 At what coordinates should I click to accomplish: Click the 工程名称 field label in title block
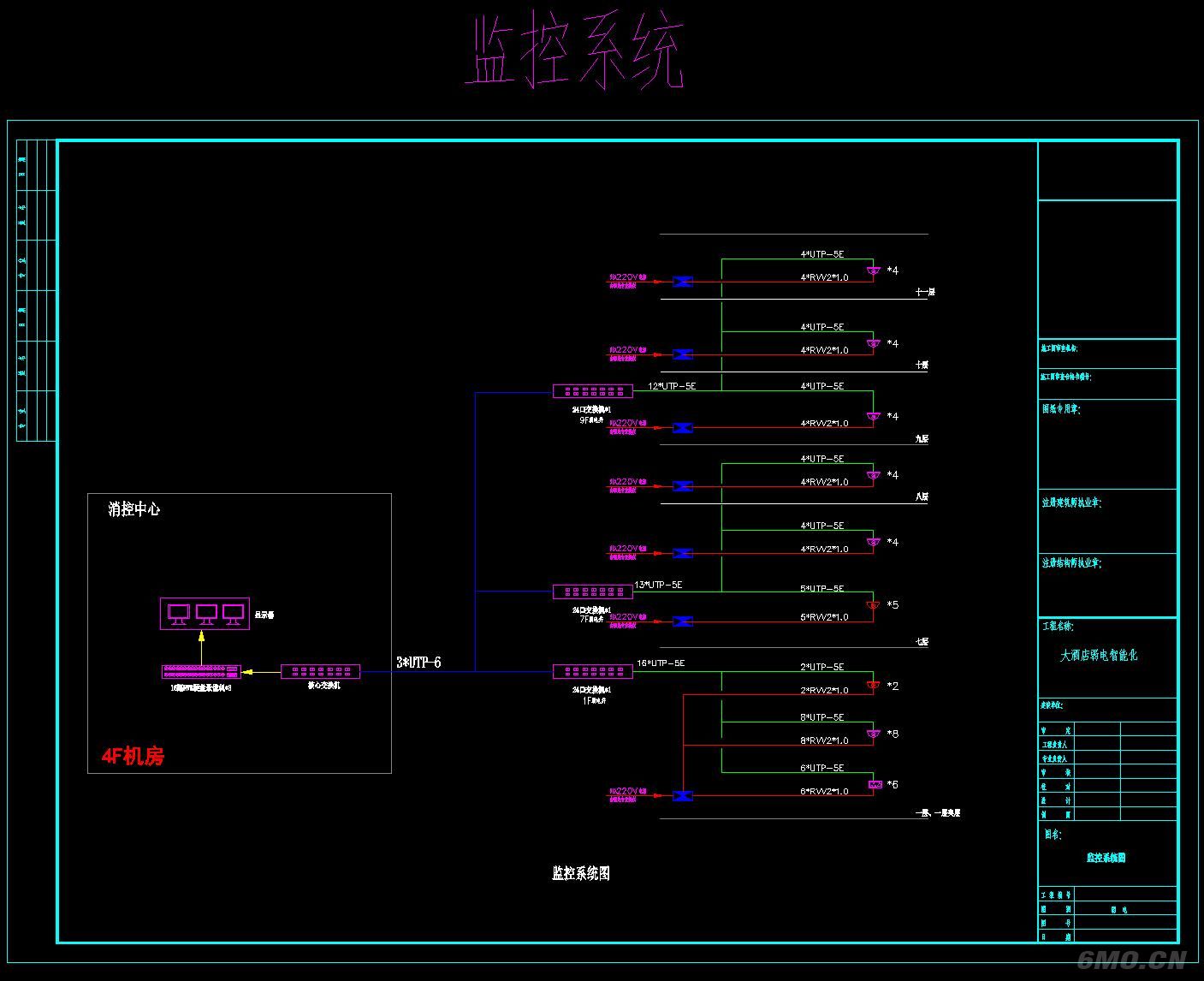pyautogui.click(x=1058, y=627)
